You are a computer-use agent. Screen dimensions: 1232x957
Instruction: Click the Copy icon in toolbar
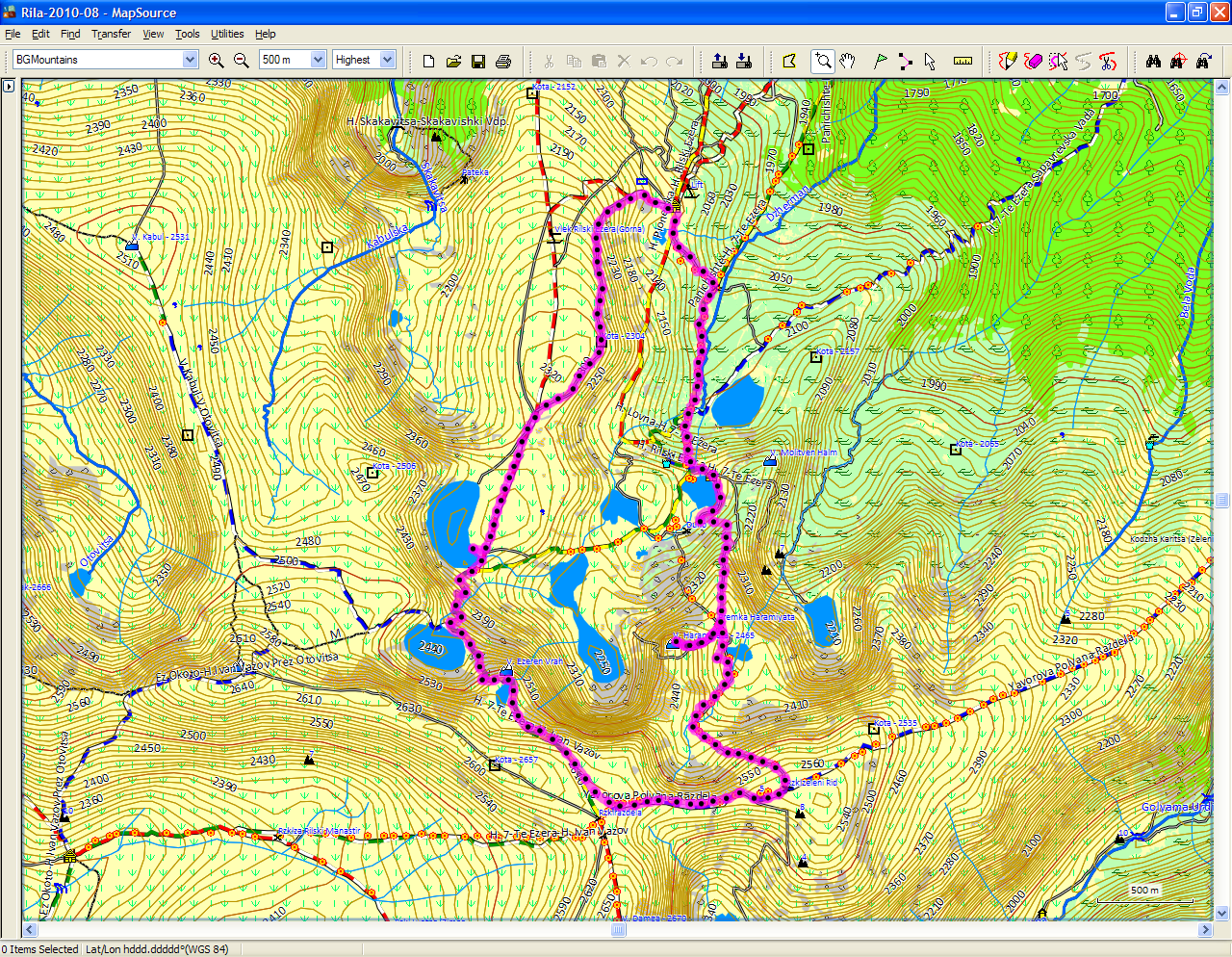pos(574,61)
